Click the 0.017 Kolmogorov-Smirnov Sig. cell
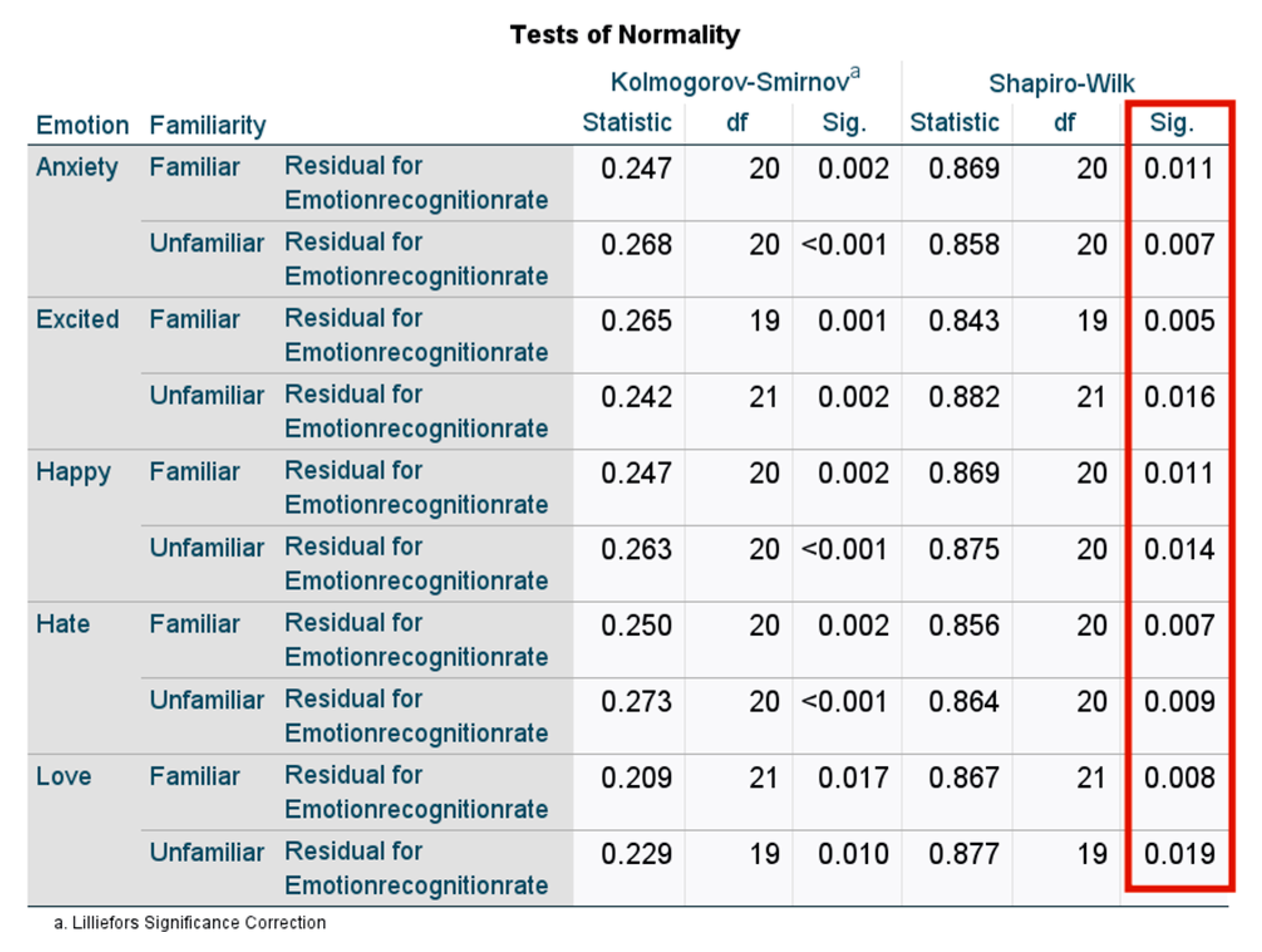Viewport: 1262px width, 952px height. pyautogui.click(x=852, y=778)
